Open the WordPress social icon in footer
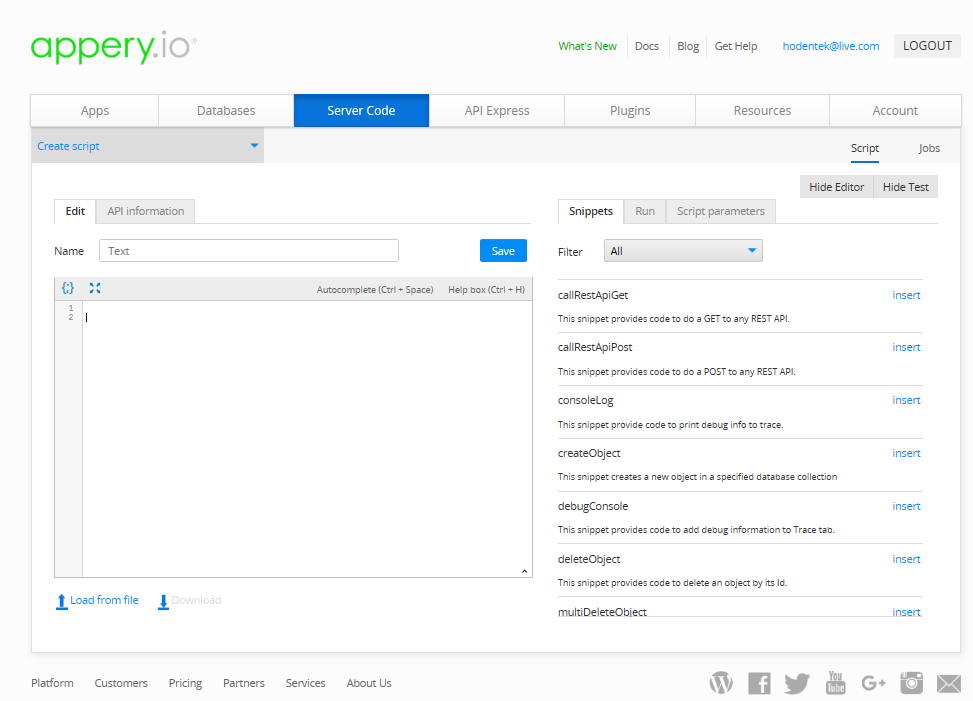The height and width of the screenshot is (701, 973). (721, 683)
